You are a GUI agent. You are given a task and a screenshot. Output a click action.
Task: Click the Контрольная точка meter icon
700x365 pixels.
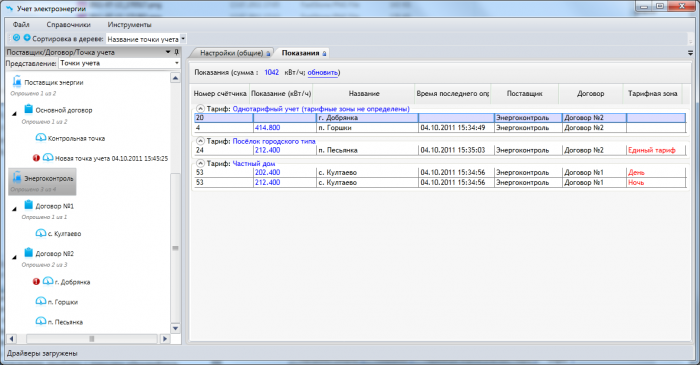point(40,137)
